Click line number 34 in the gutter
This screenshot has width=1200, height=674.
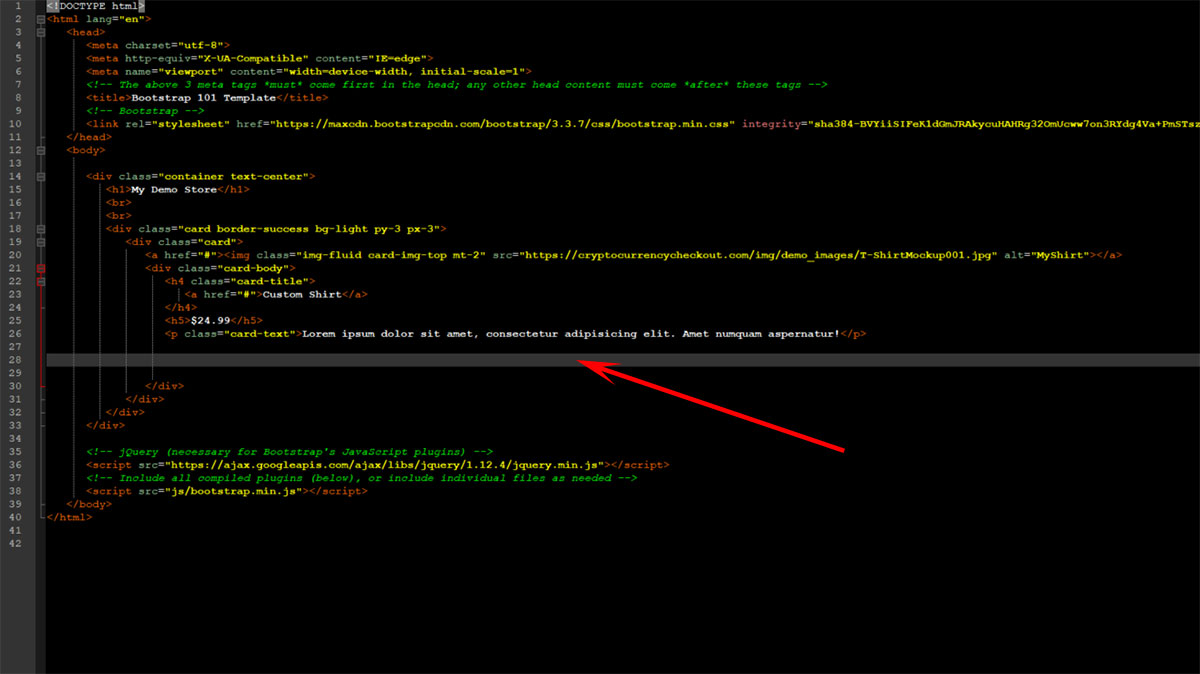click(15, 438)
